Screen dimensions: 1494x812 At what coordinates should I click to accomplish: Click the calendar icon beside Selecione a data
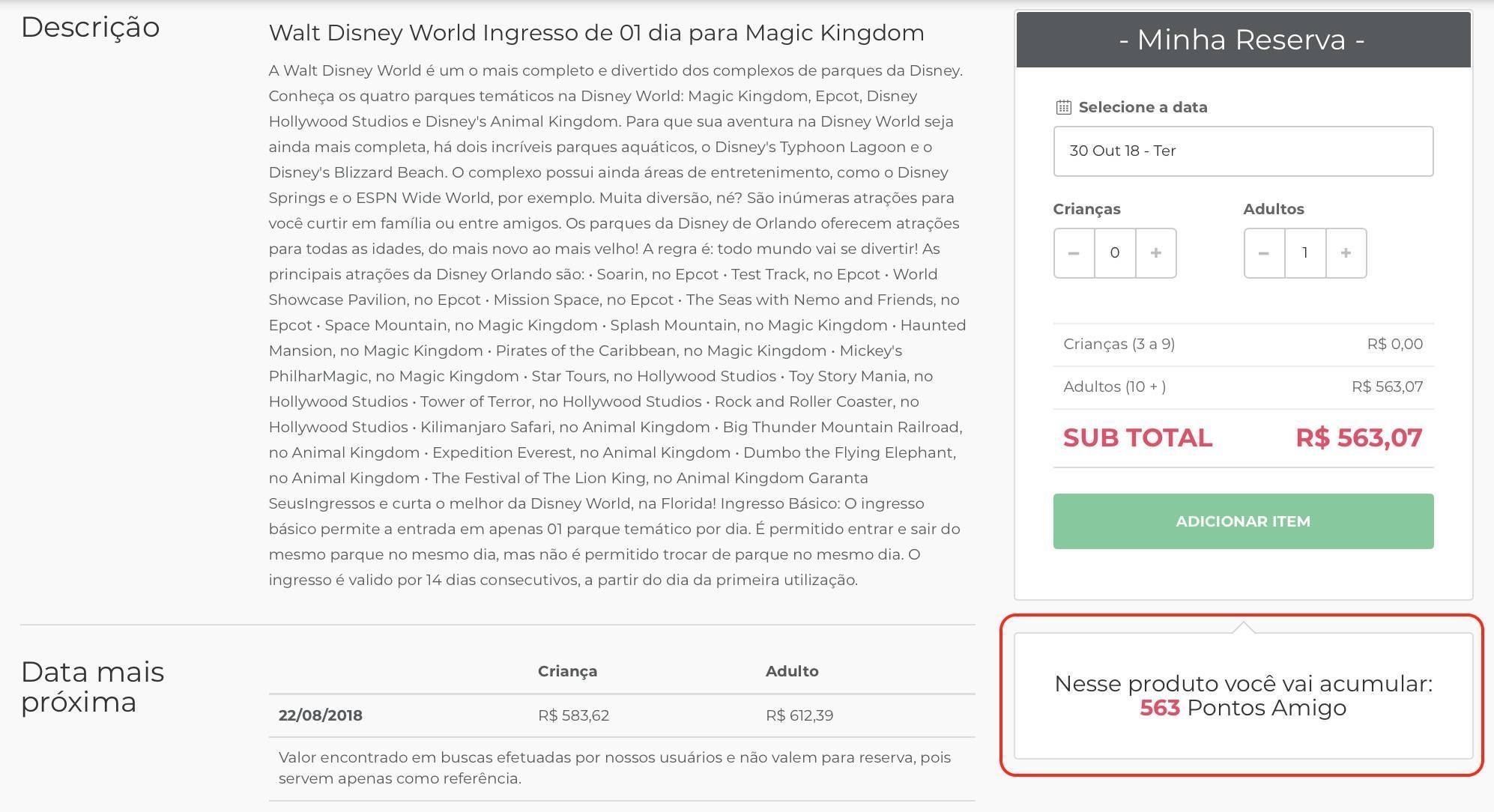click(1063, 107)
